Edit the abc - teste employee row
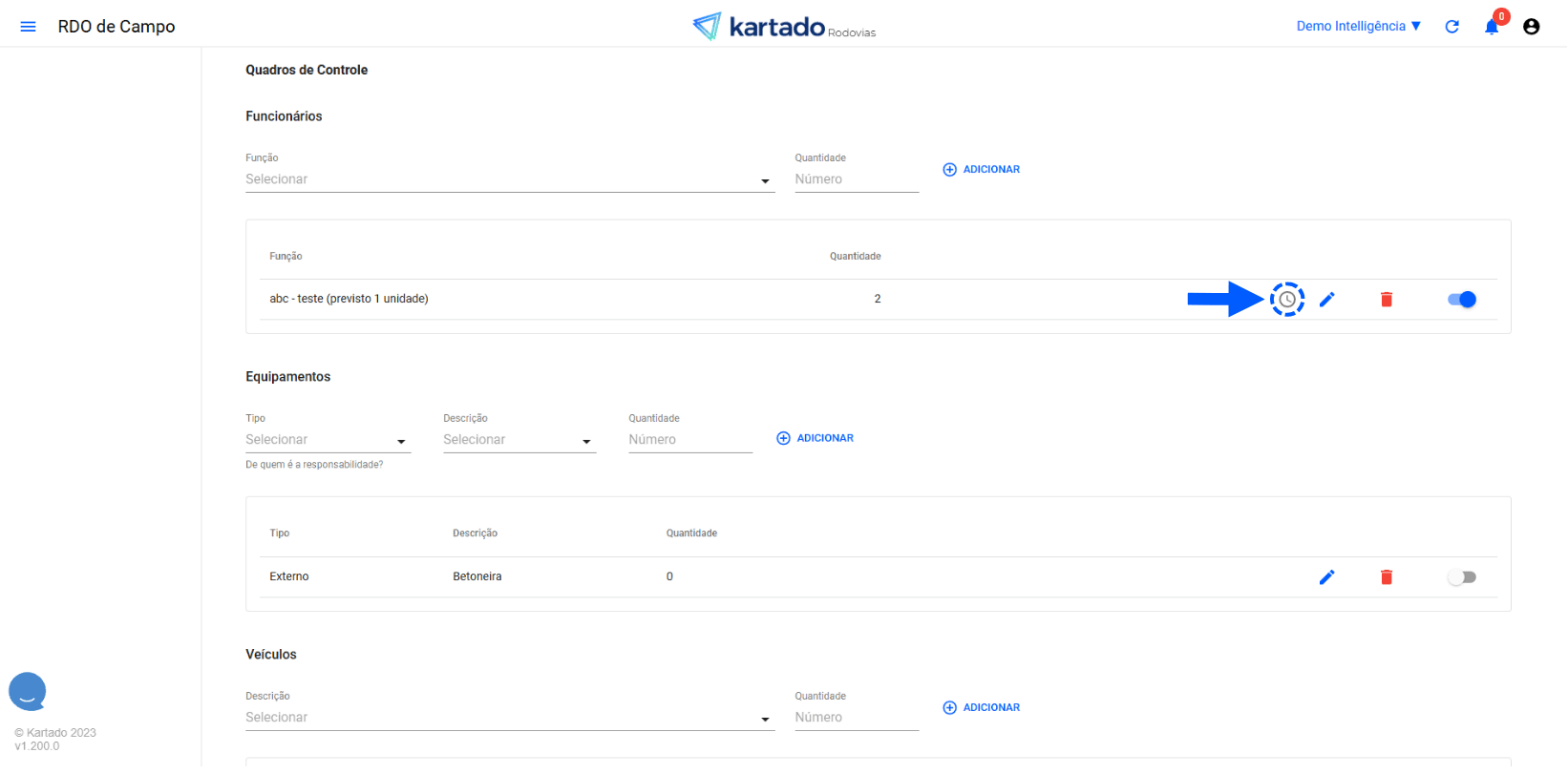 pos(1326,300)
